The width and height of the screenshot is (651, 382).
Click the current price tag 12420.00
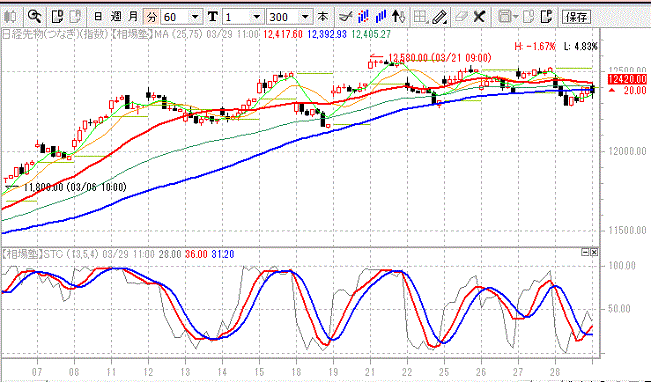coord(627,79)
